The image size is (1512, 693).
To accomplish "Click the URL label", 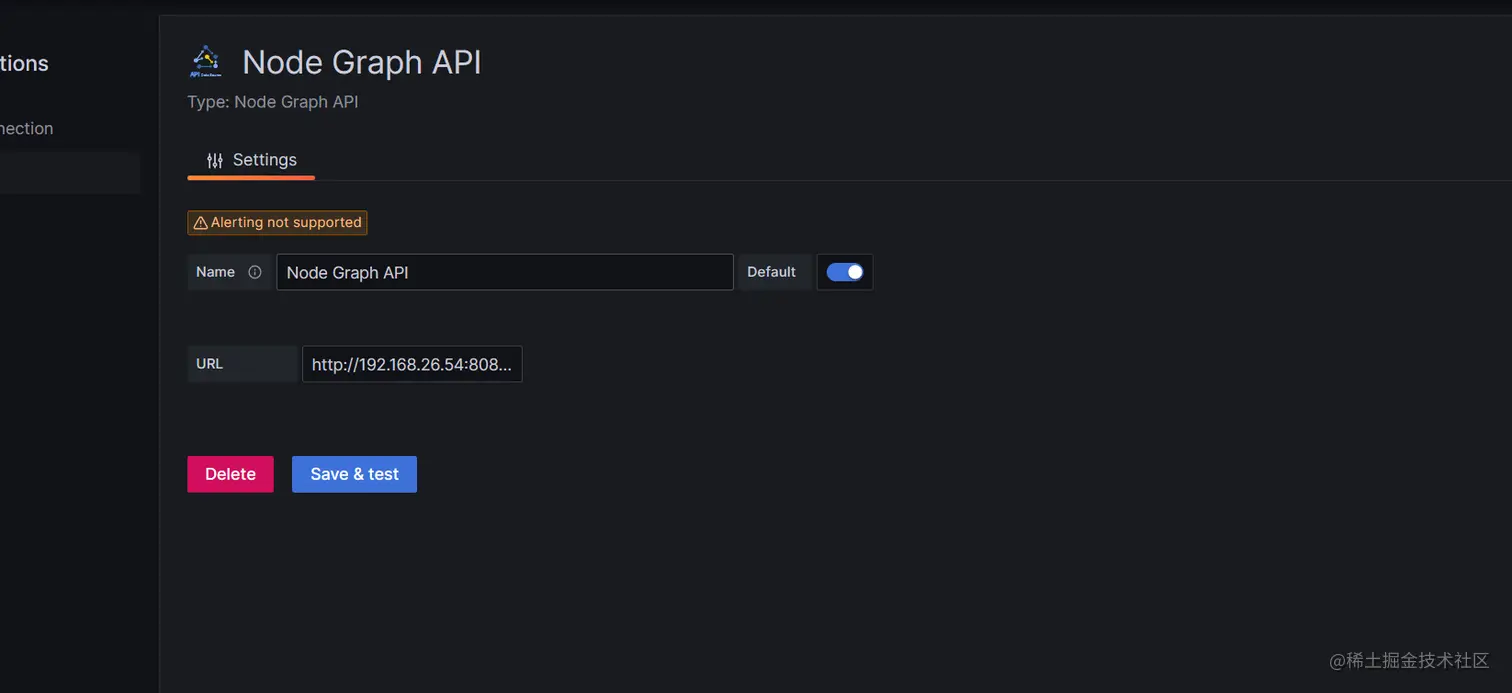I will pos(209,364).
